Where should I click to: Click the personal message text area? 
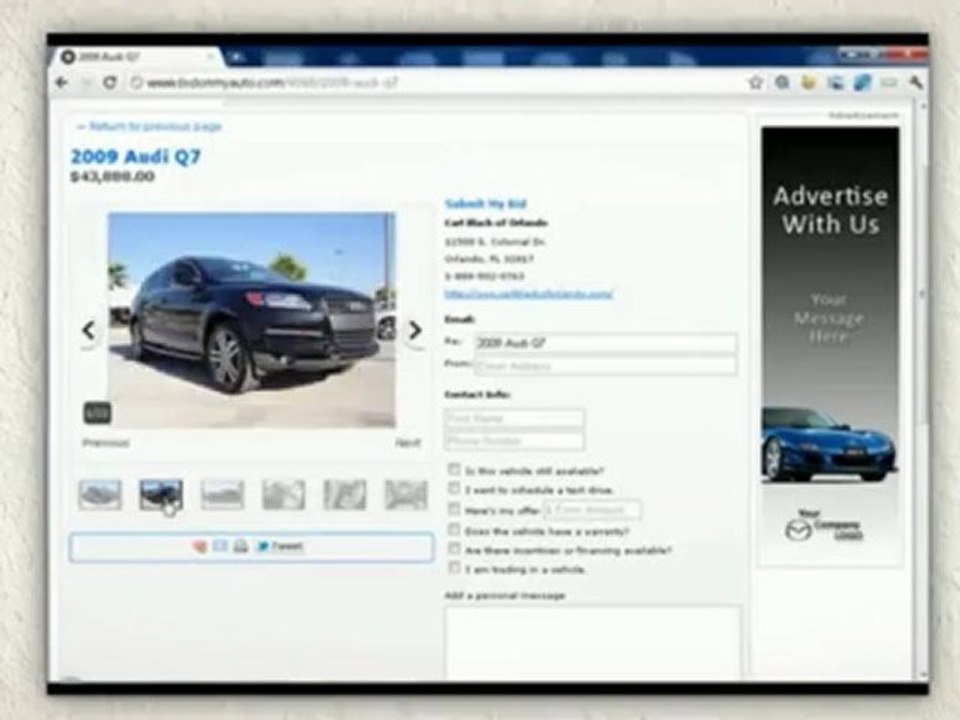592,642
